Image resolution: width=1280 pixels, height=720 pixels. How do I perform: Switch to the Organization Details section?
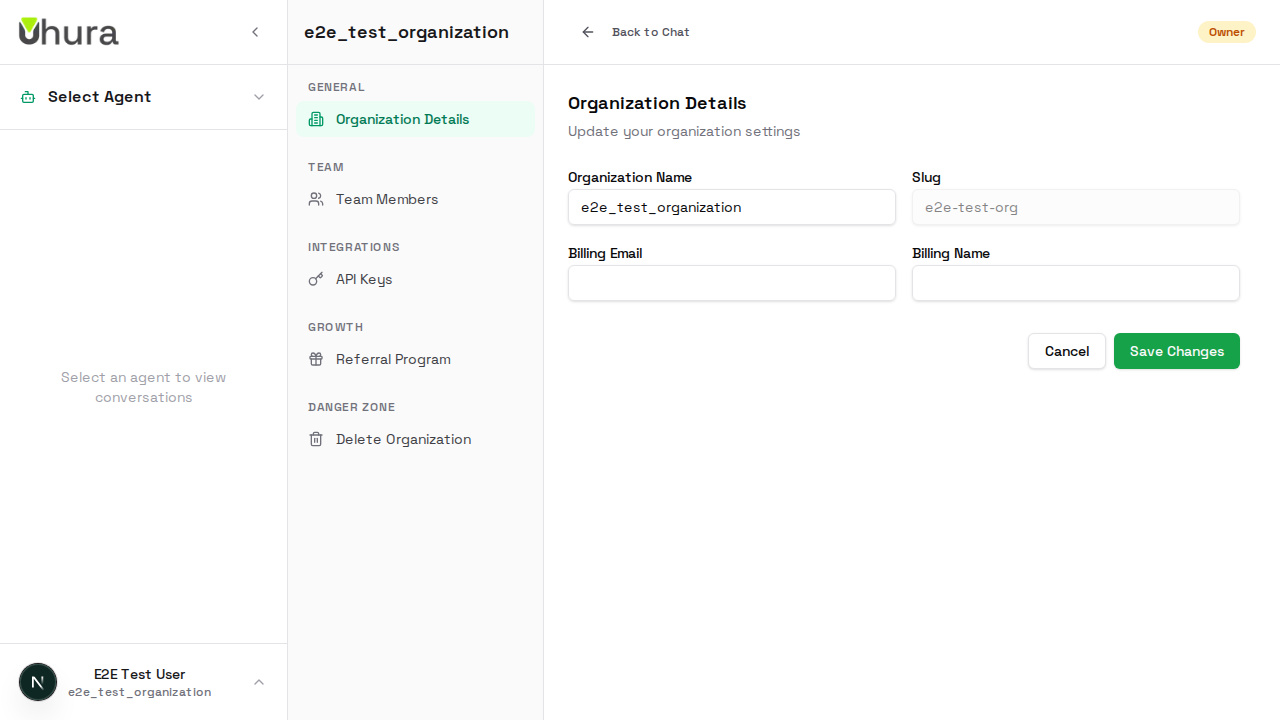[x=402, y=119]
